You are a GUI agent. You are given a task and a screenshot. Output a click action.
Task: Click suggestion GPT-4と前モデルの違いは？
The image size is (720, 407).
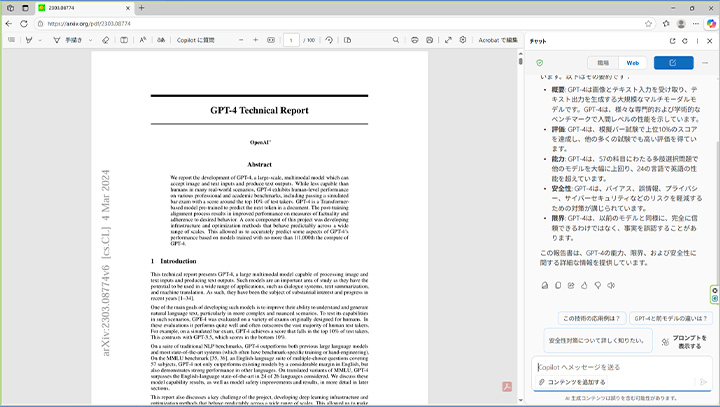click(670, 318)
